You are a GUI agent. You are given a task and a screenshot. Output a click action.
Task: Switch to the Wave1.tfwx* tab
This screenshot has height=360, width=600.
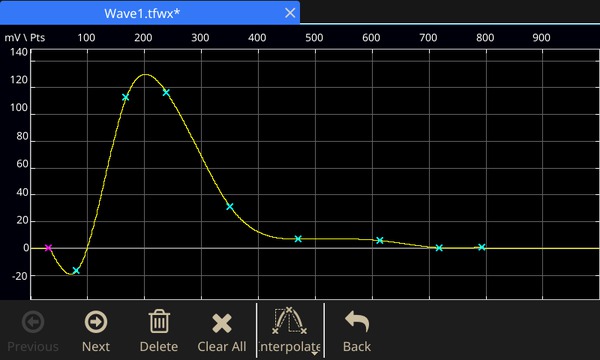tap(142, 13)
